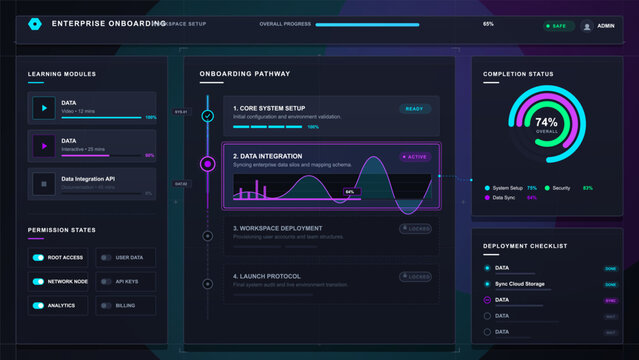Open the "1. CORE SYSTEM SETUP" step title
Image resolution: width=639 pixels, height=360 pixels.
[269, 108]
